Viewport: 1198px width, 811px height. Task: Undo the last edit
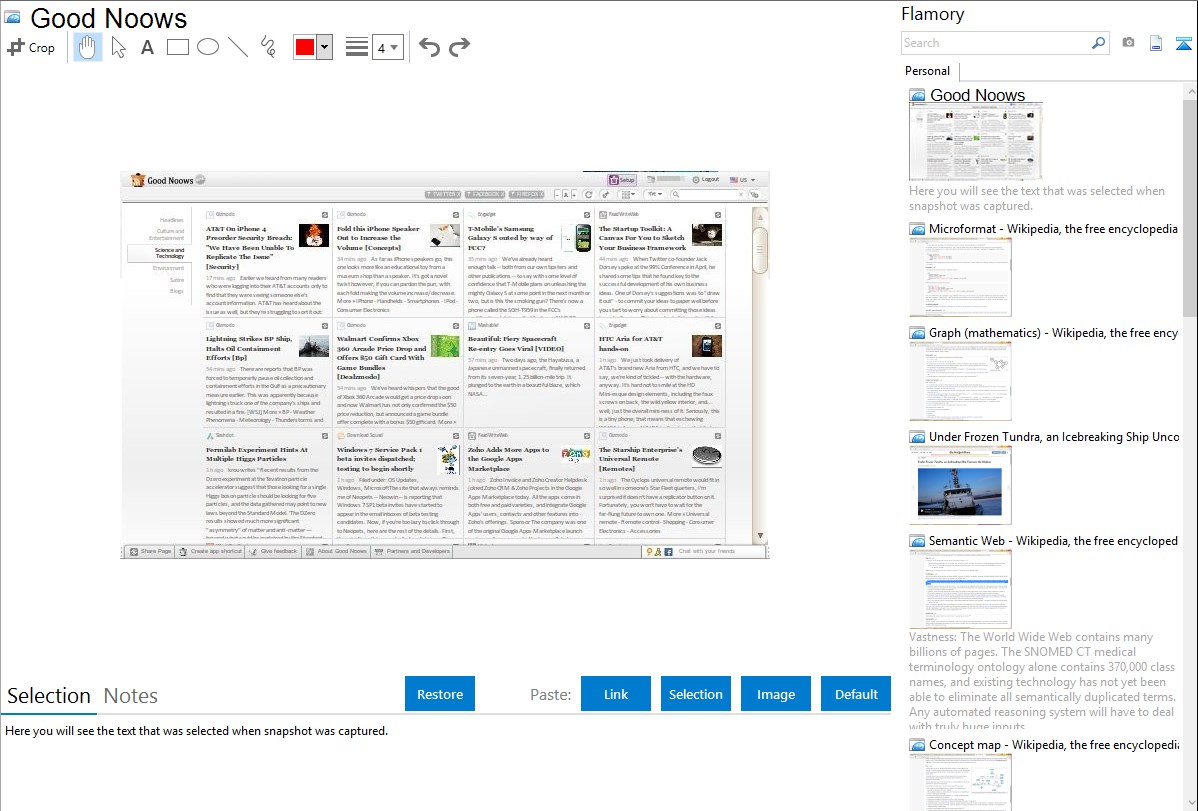click(429, 47)
